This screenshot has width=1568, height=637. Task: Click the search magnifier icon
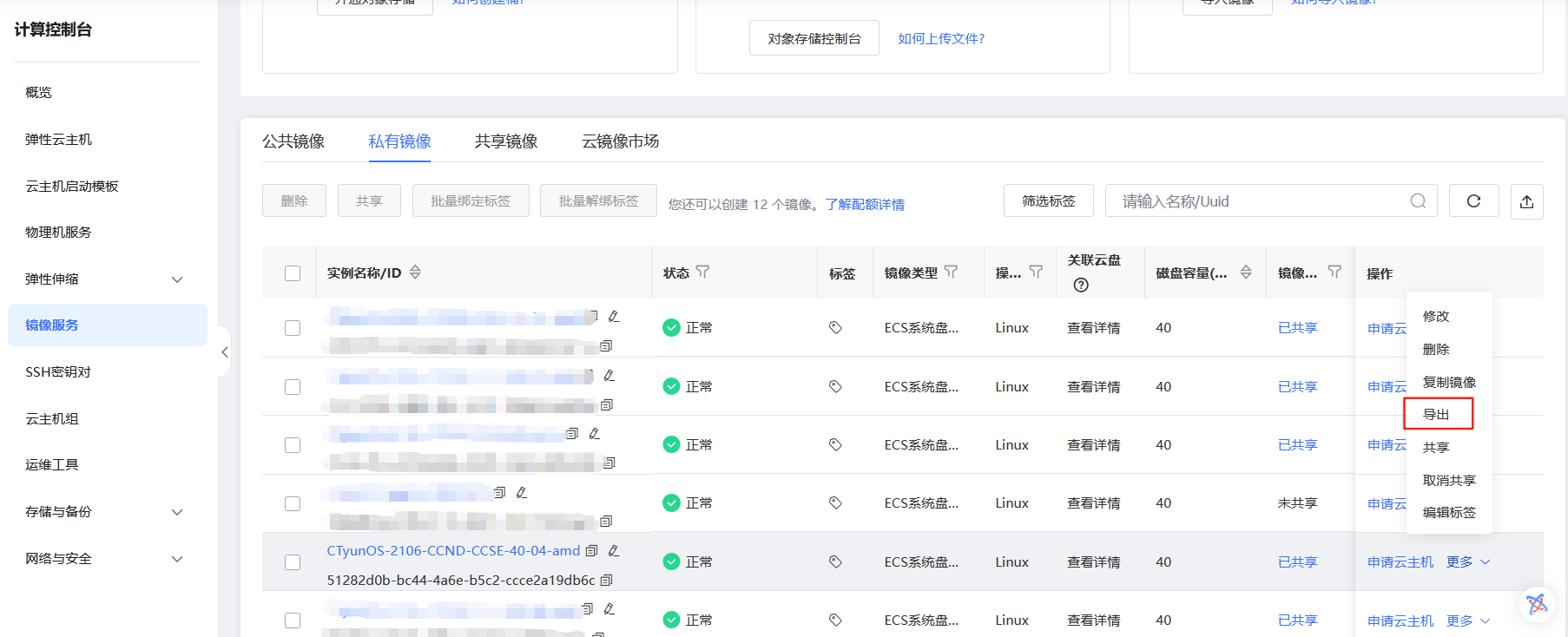(1418, 201)
